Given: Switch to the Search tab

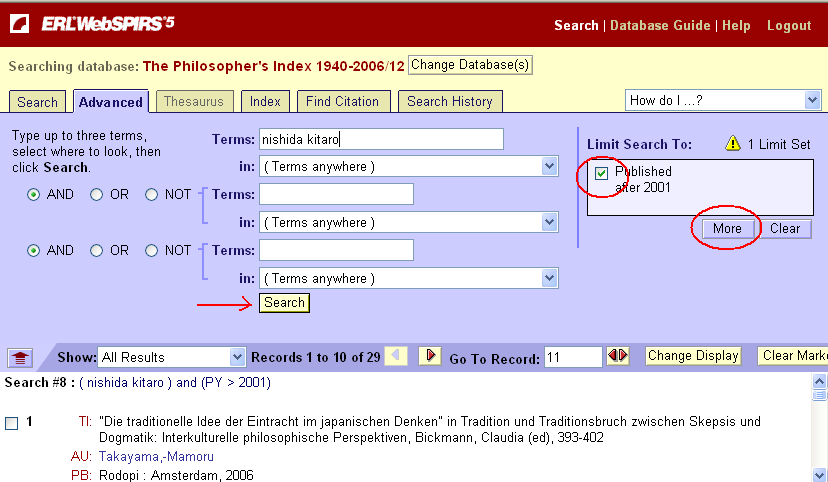Looking at the screenshot, I should [x=37, y=102].
